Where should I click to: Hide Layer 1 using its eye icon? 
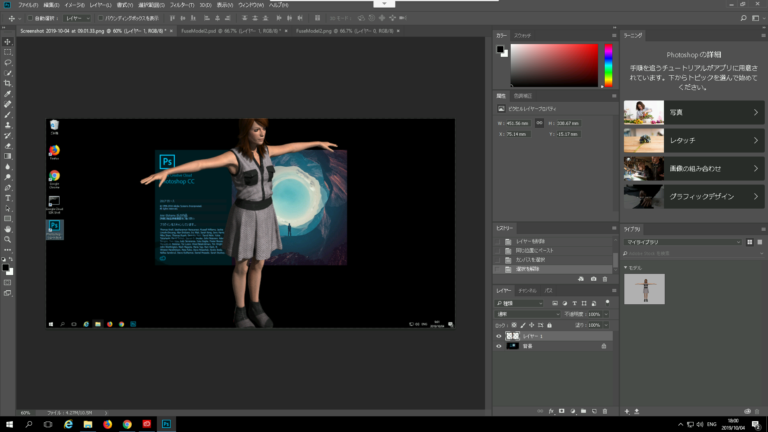(x=499, y=336)
